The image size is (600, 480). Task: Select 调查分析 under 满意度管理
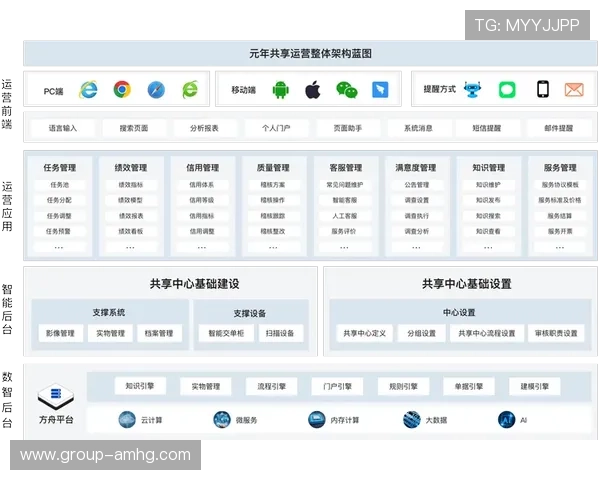pyautogui.click(x=417, y=231)
